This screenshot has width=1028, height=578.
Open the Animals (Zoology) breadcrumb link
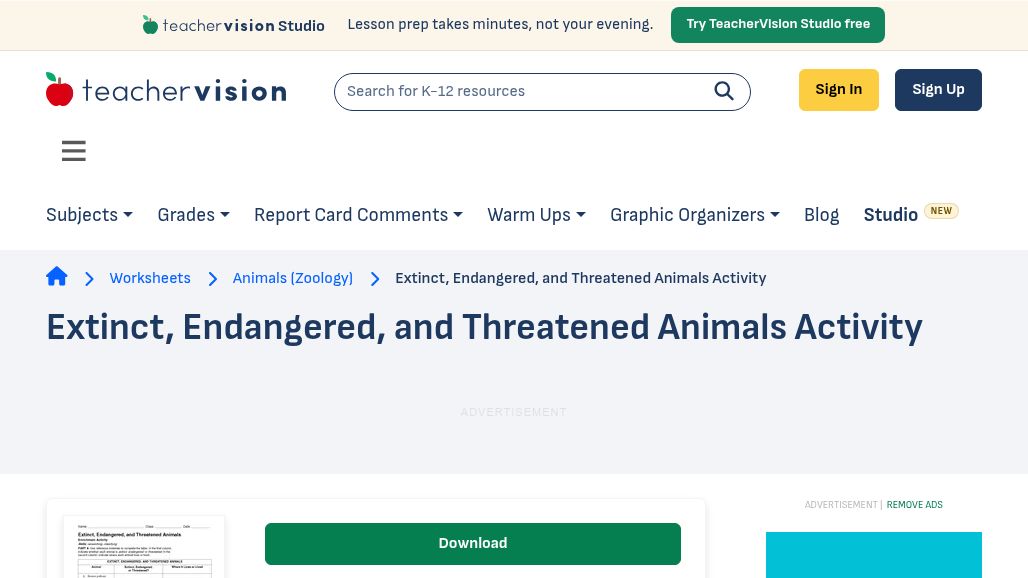(292, 278)
